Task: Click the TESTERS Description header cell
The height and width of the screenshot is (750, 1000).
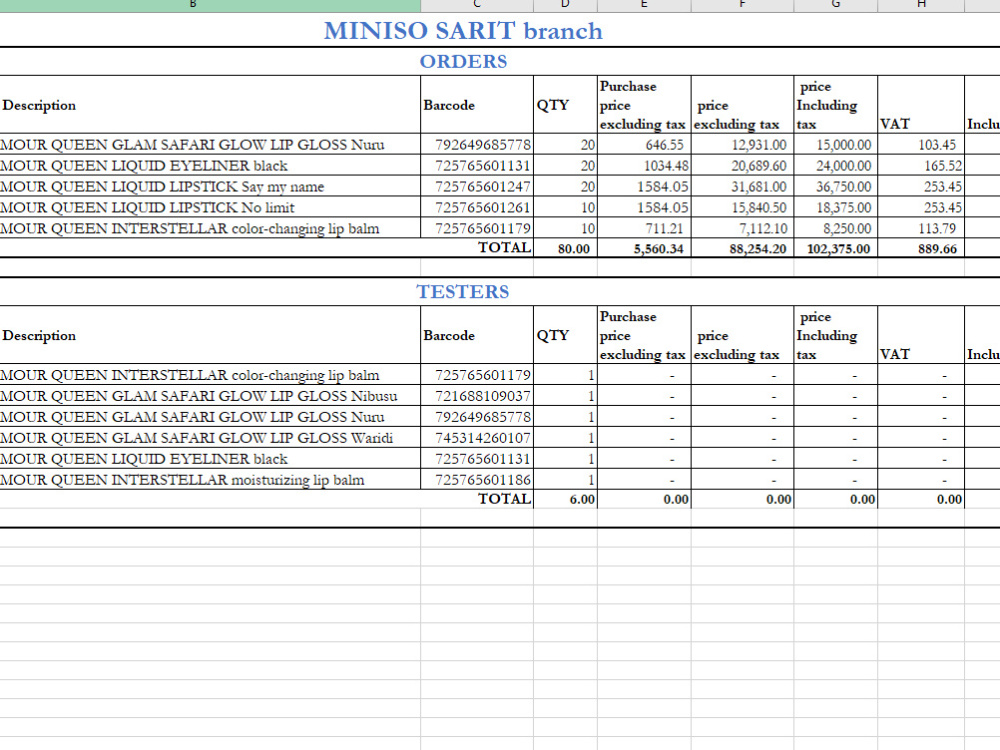Action: pyautogui.click(x=210, y=335)
